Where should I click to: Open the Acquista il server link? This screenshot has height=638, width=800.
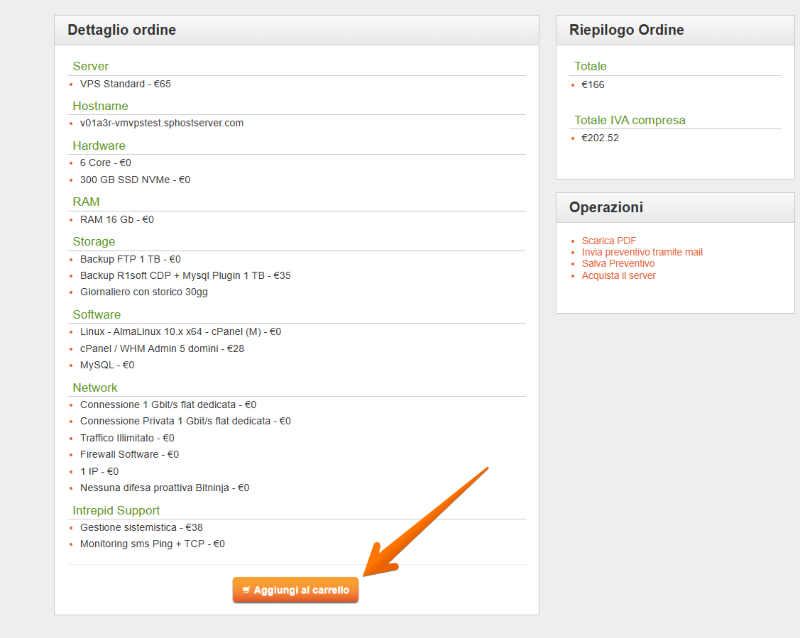tap(618, 275)
